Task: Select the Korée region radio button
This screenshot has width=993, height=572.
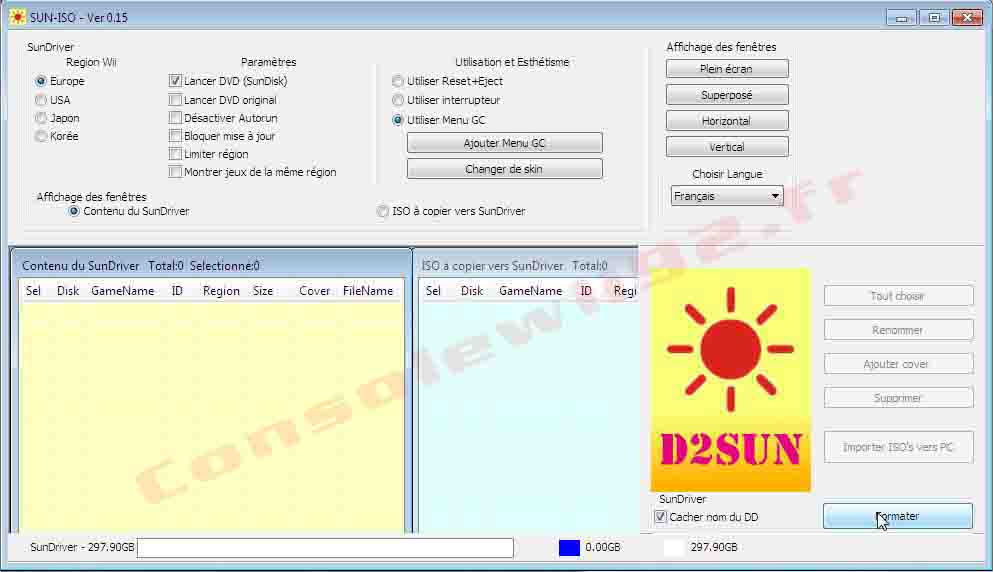Action: pyautogui.click(x=41, y=136)
